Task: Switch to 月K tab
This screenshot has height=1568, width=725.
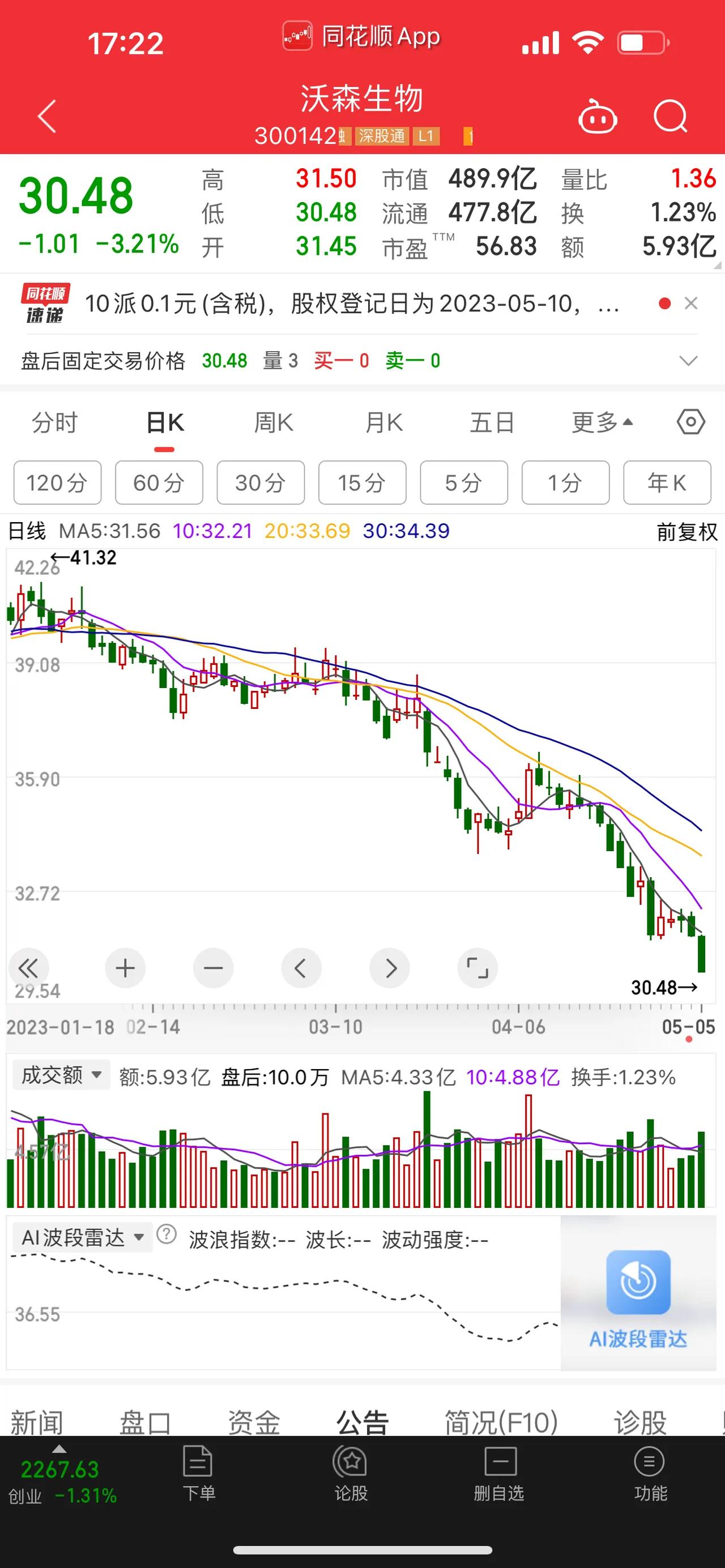Action: click(383, 422)
